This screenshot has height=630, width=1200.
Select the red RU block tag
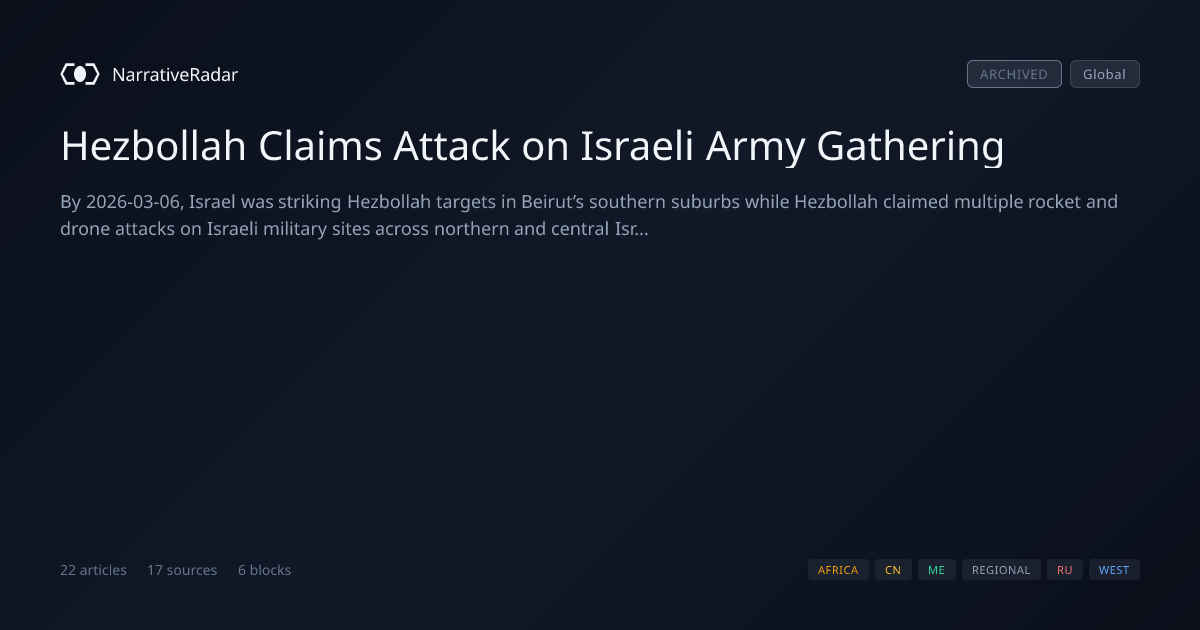pos(1065,570)
